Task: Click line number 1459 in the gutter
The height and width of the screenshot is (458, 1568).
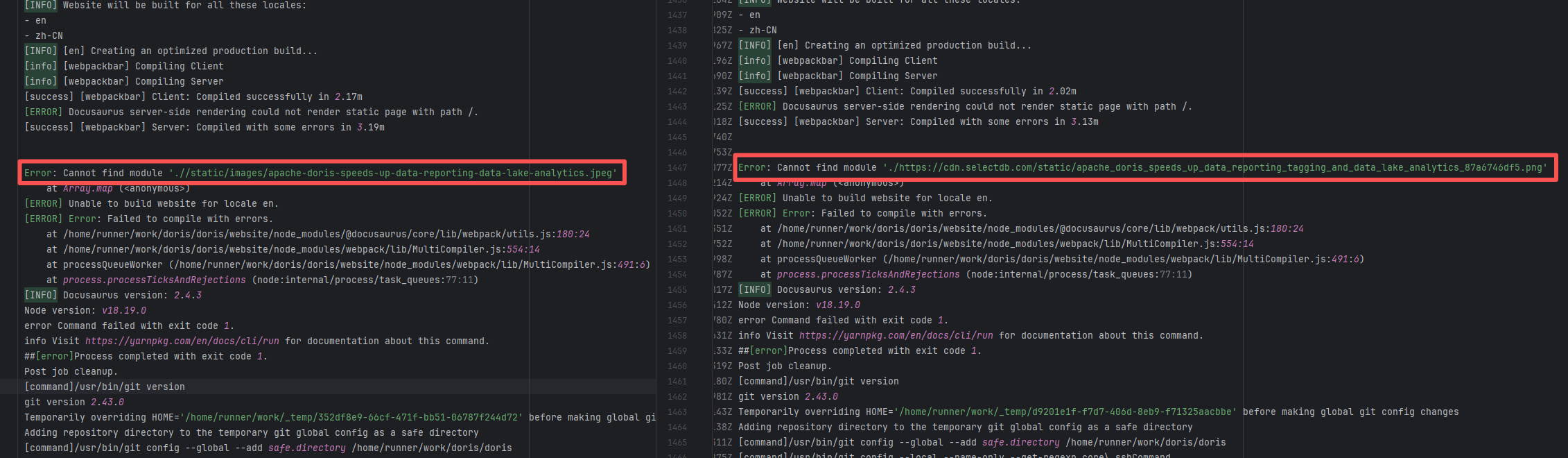Action: (x=677, y=350)
